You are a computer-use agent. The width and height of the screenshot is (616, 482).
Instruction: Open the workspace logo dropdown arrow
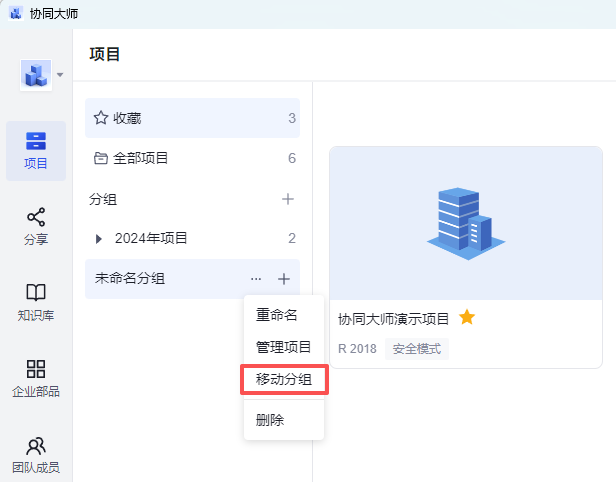pos(60,75)
